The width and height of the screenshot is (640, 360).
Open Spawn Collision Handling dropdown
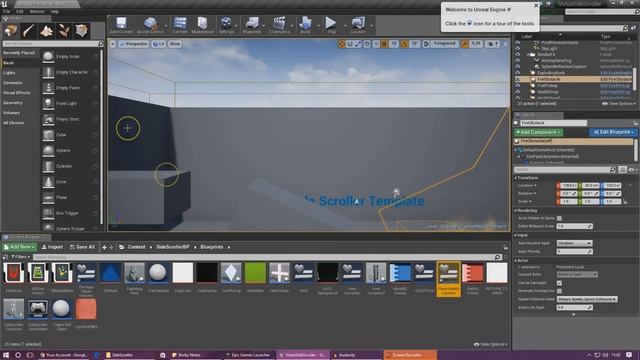pyautogui.click(x=587, y=299)
